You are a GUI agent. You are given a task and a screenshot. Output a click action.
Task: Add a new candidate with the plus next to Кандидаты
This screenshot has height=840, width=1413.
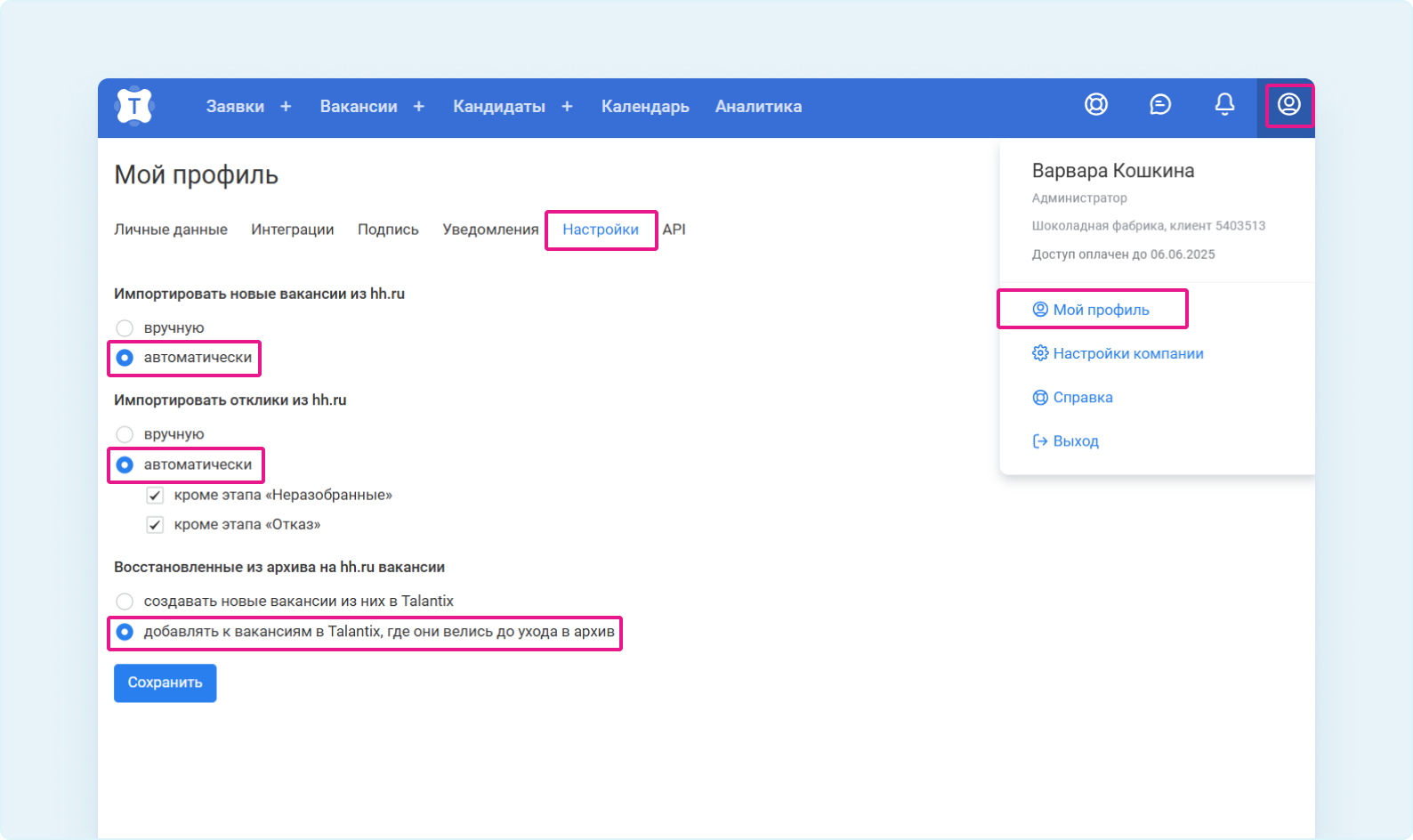[x=567, y=106]
